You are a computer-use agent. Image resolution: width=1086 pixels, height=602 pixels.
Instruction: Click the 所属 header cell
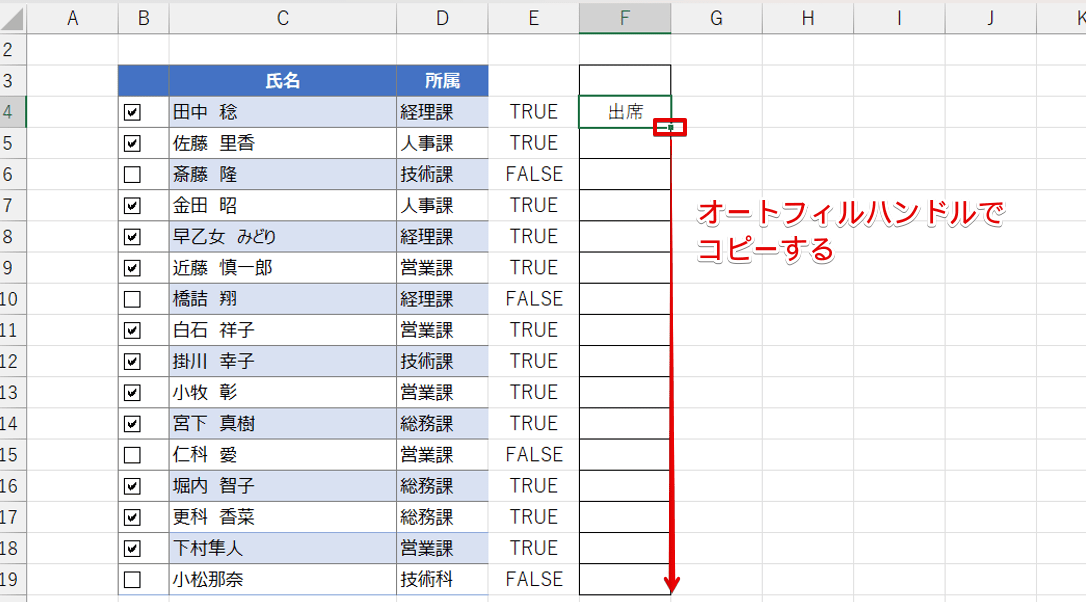click(x=442, y=81)
